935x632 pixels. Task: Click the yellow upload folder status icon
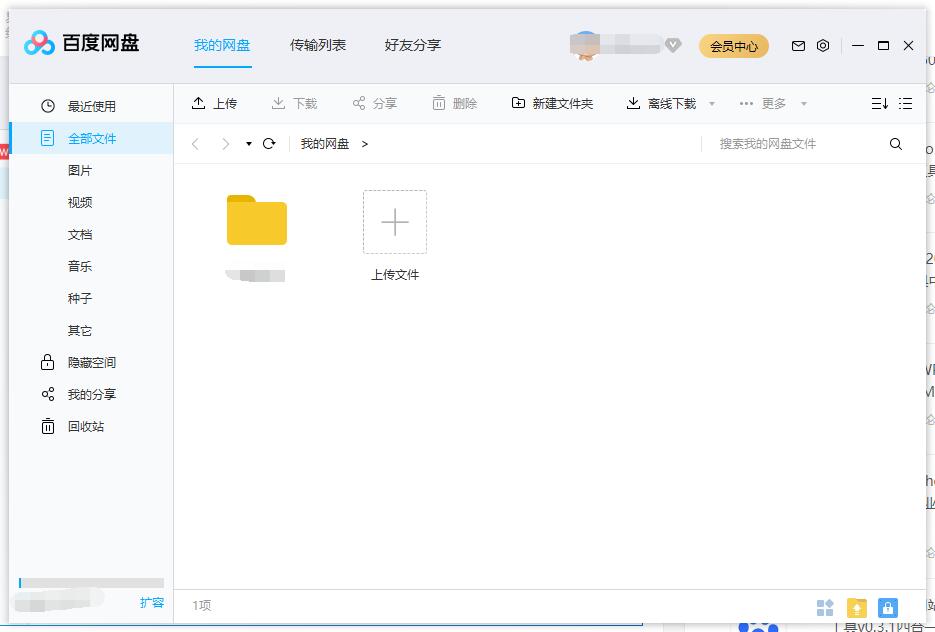point(857,608)
